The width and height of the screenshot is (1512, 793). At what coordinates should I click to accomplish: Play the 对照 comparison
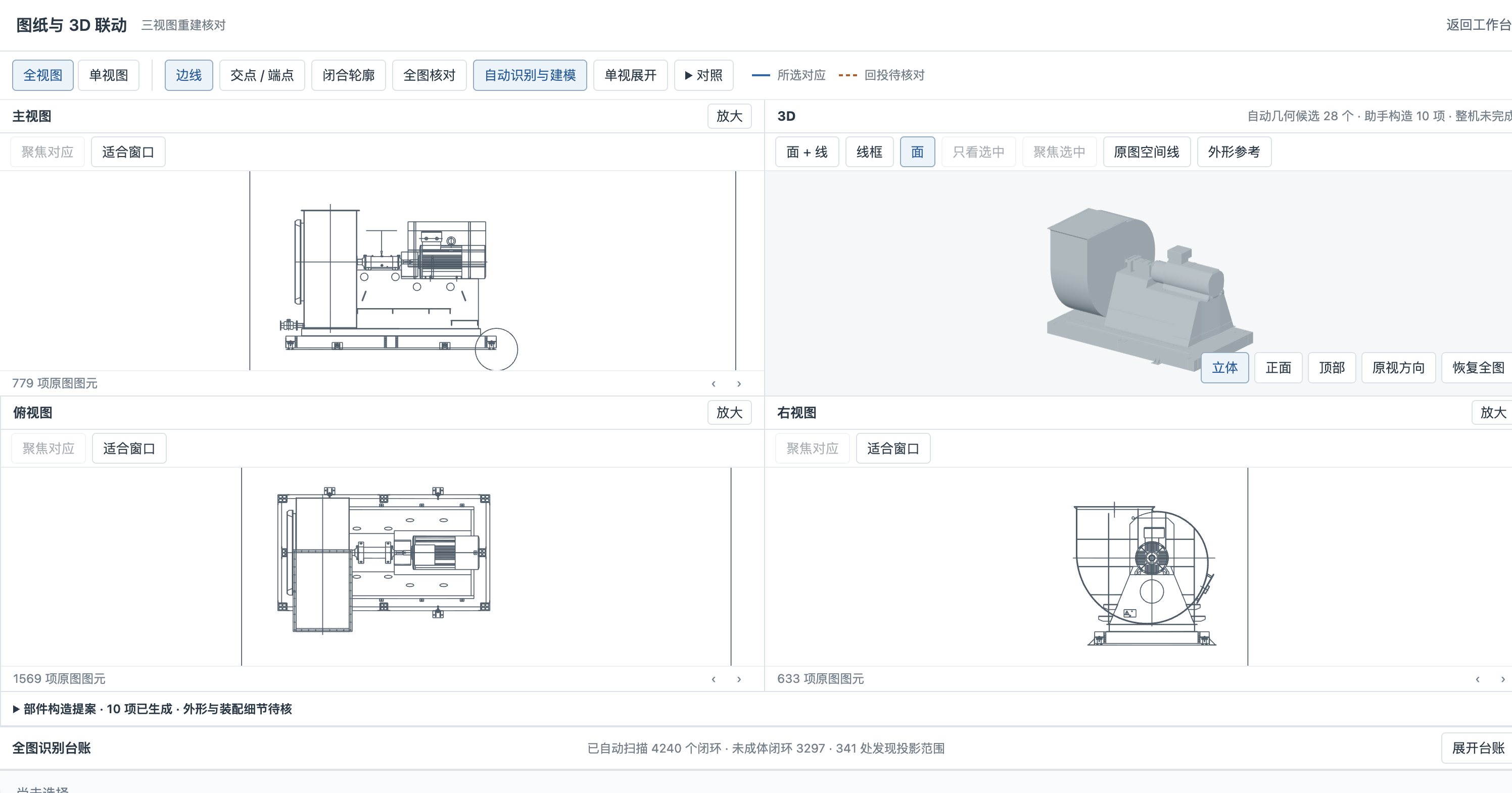[x=704, y=75]
